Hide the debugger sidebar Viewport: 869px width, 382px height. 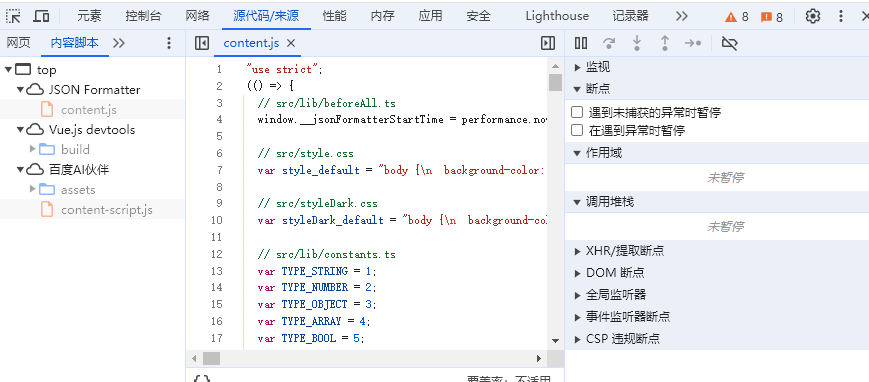pos(548,43)
